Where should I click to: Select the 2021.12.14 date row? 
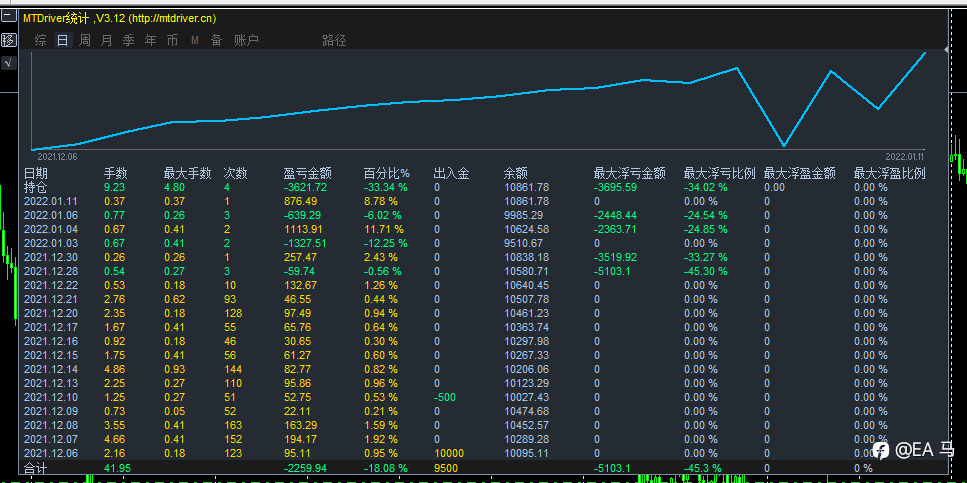pyautogui.click(x=484, y=369)
